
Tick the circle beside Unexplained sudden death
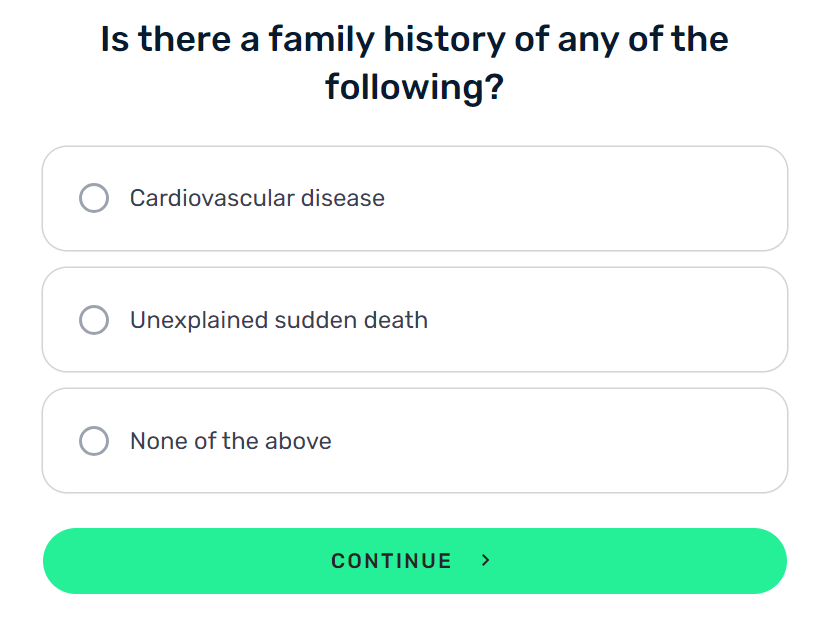tap(94, 320)
